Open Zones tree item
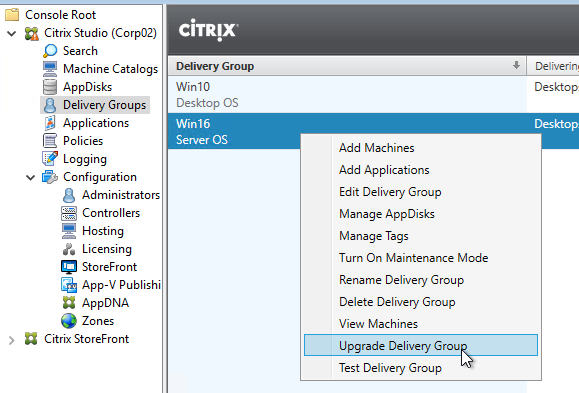The image size is (579, 393). click(98, 321)
